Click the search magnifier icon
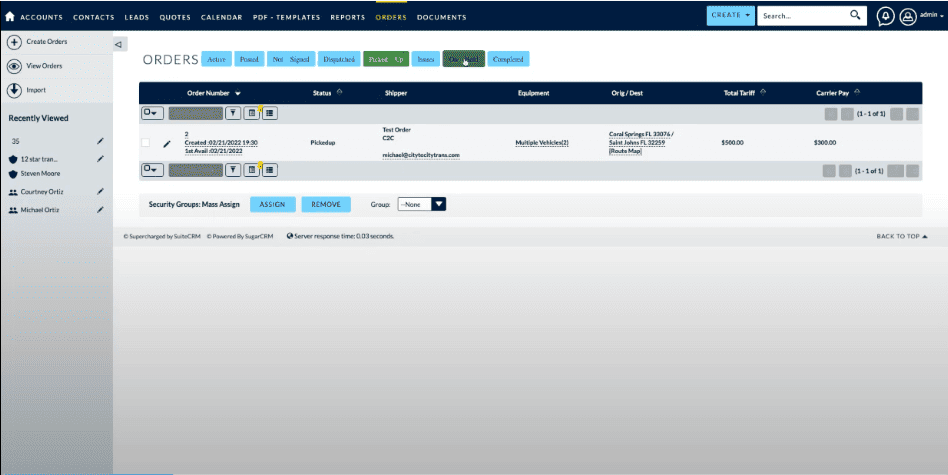The width and height of the screenshot is (948, 475). 855,15
